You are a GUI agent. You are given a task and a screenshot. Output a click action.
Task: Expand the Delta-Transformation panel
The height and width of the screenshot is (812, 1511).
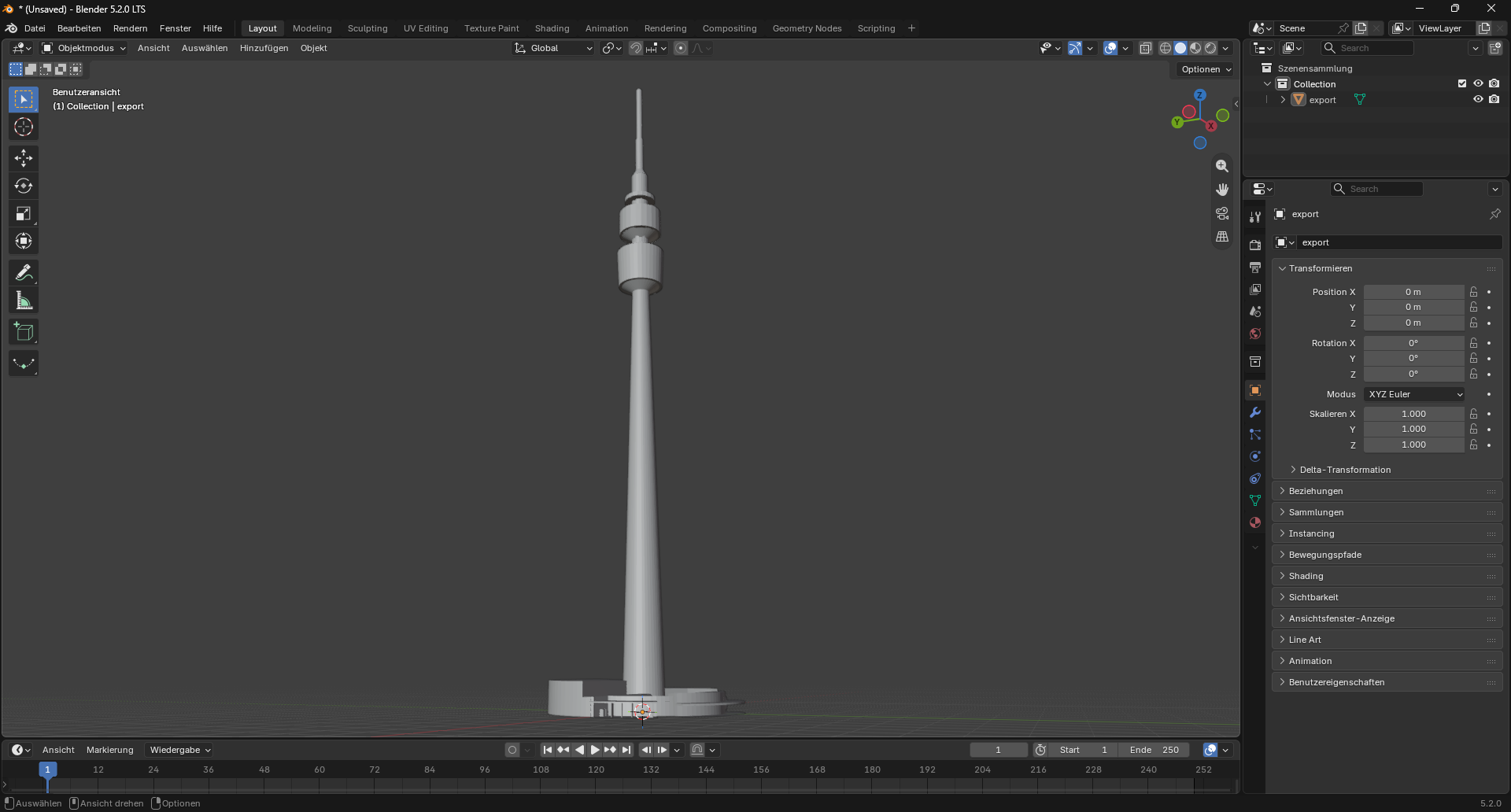[x=1345, y=470]
